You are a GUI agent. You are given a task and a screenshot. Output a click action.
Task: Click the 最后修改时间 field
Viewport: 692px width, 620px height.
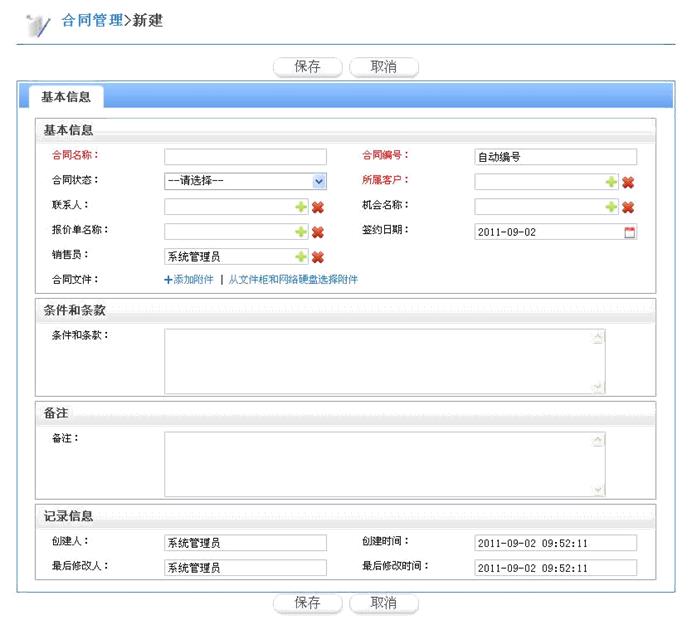click(x=556, y=567)
